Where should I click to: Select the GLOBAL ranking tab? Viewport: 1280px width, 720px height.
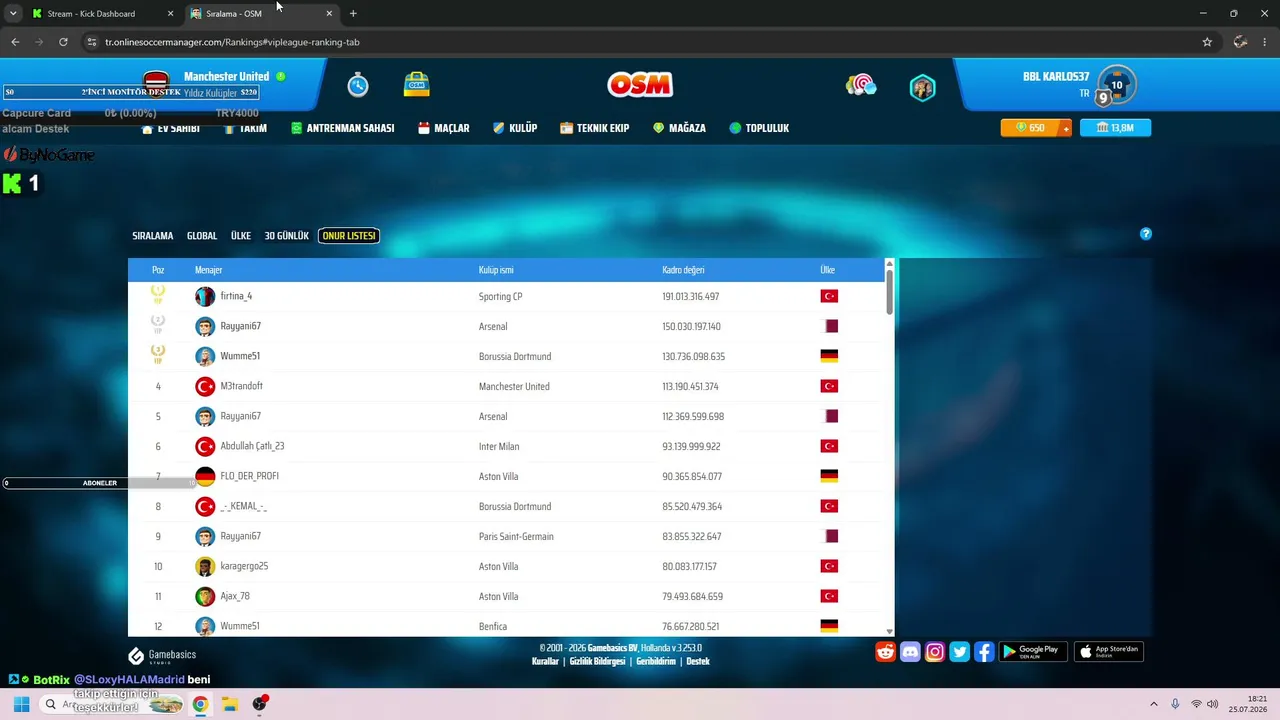point(202,236)
